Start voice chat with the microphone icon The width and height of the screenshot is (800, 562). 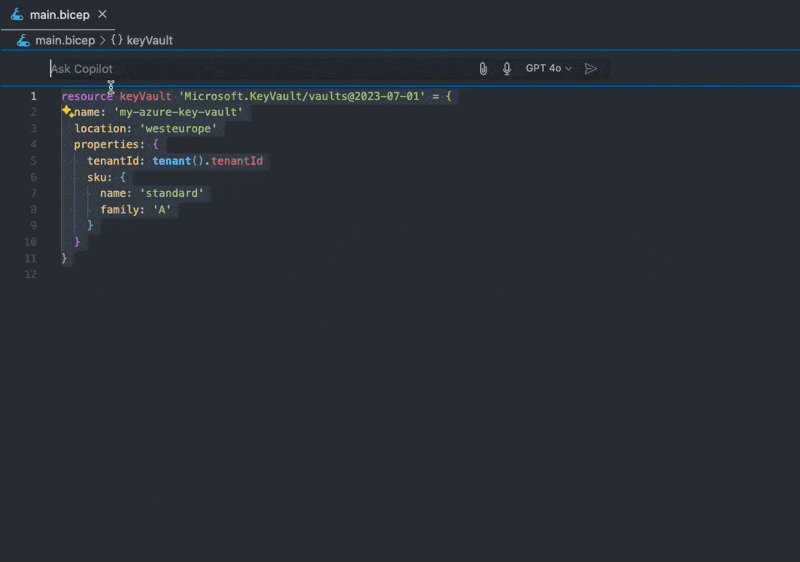[507, 69]
